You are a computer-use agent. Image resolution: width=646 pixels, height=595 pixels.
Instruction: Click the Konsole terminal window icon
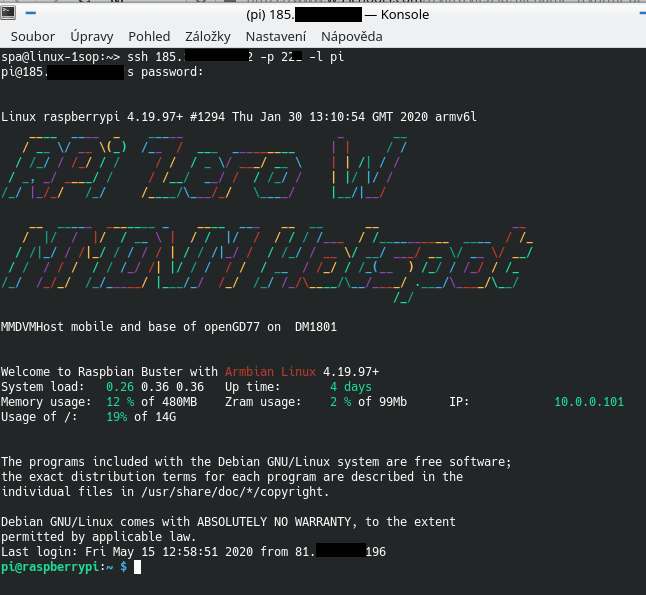(x=8, y=13)
